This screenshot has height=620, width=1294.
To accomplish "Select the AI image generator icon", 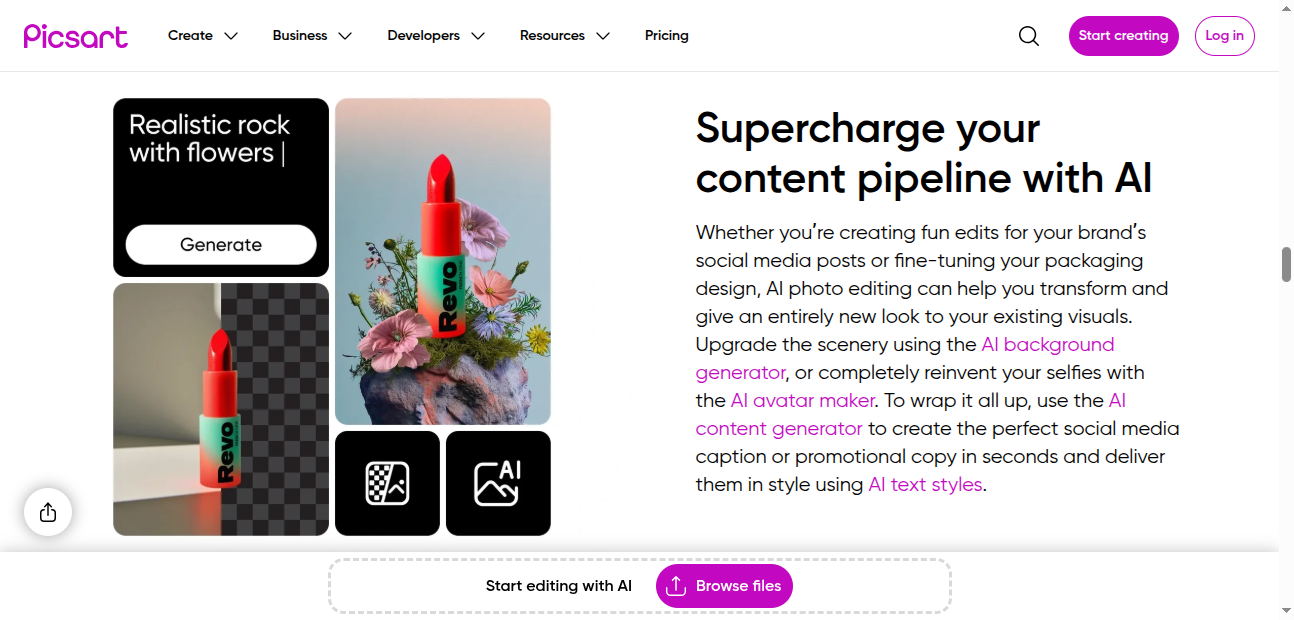I will point(498,483).
